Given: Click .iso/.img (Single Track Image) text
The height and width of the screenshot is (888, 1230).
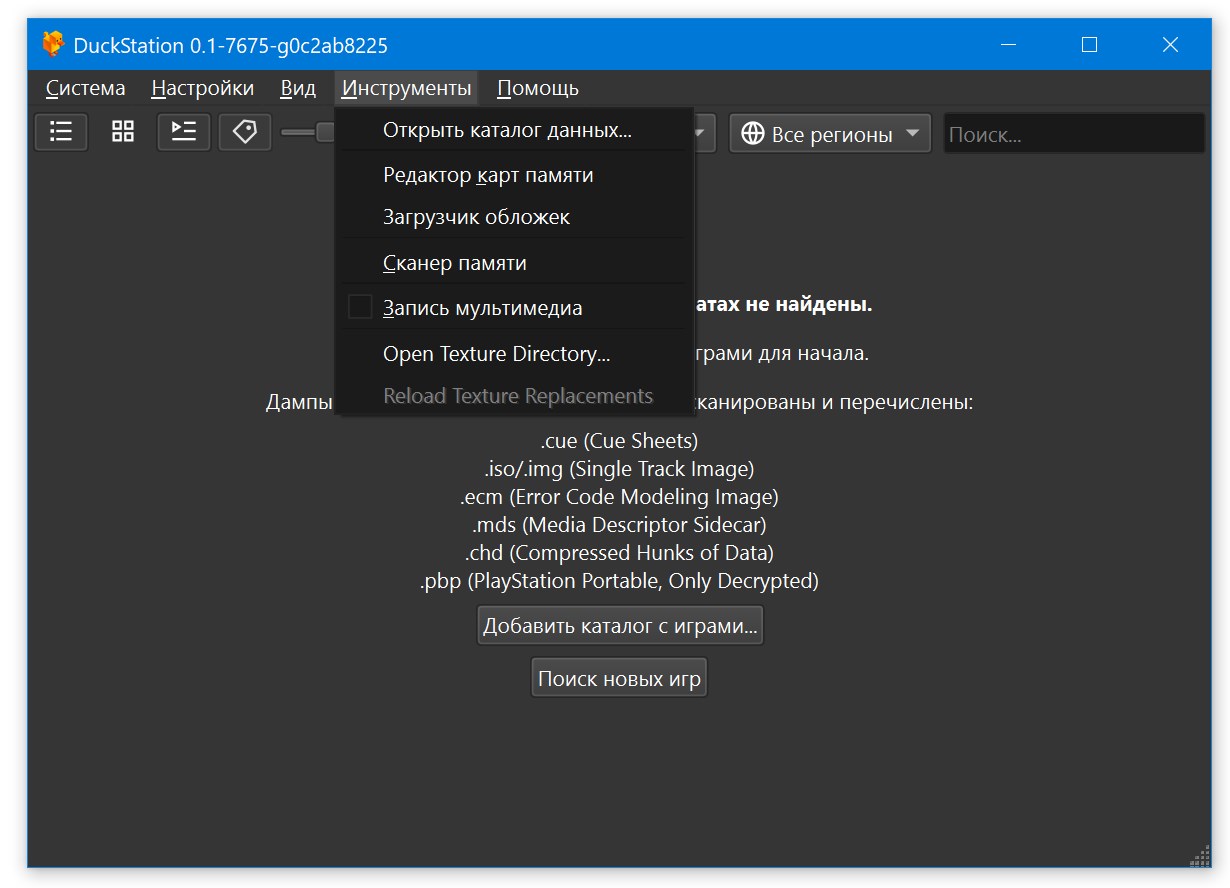Looking at the screenshot, I should pos(620,468).
